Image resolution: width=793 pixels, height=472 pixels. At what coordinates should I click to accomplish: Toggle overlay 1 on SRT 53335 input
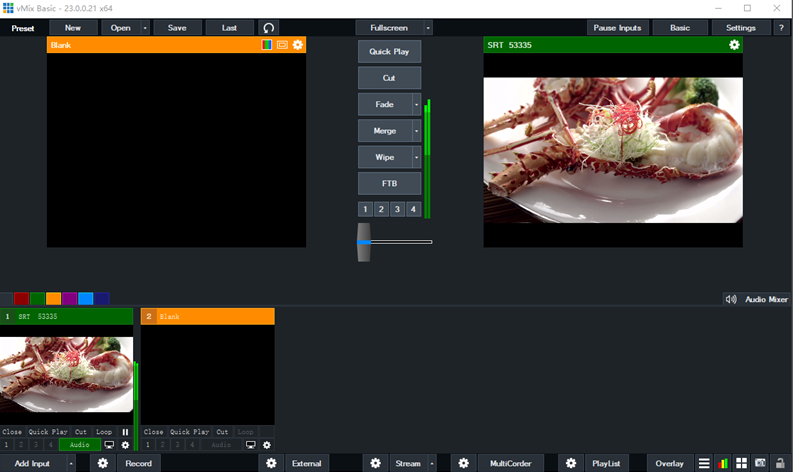[6, 445]
